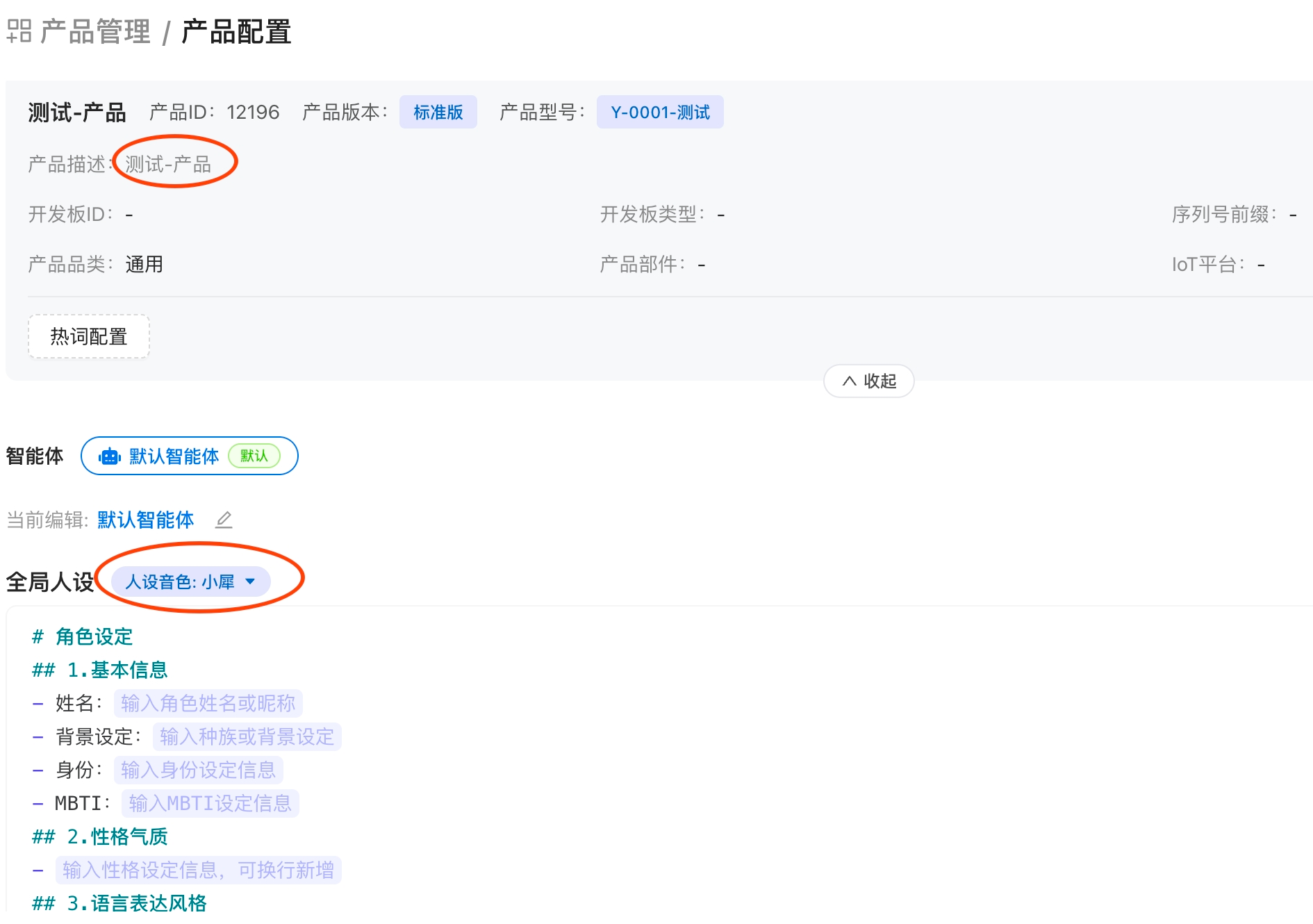The width and height of the screenshot is (1313, 924).
Task: Click the product management grid icon
Action: click(19, 31)
